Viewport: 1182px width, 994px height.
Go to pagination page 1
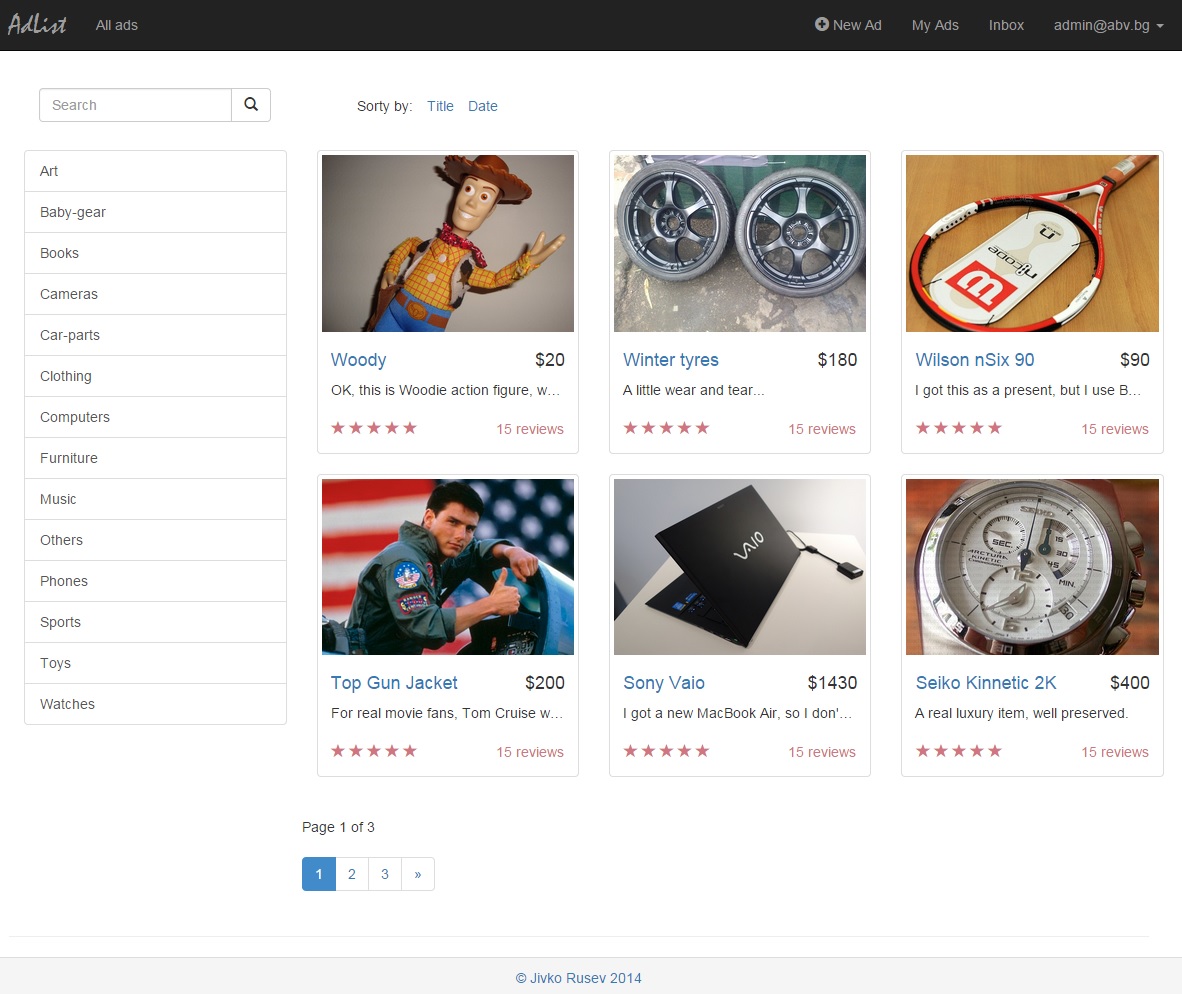point(319,874)
